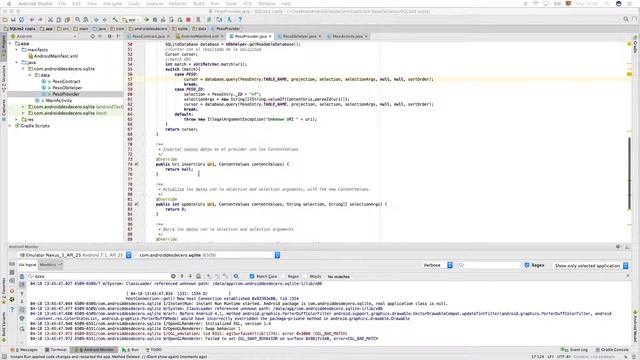Image resolution: width=640 pixels, height=360 pixels.
Task: Click the close find bar X icon
Action: coord(628,276)
